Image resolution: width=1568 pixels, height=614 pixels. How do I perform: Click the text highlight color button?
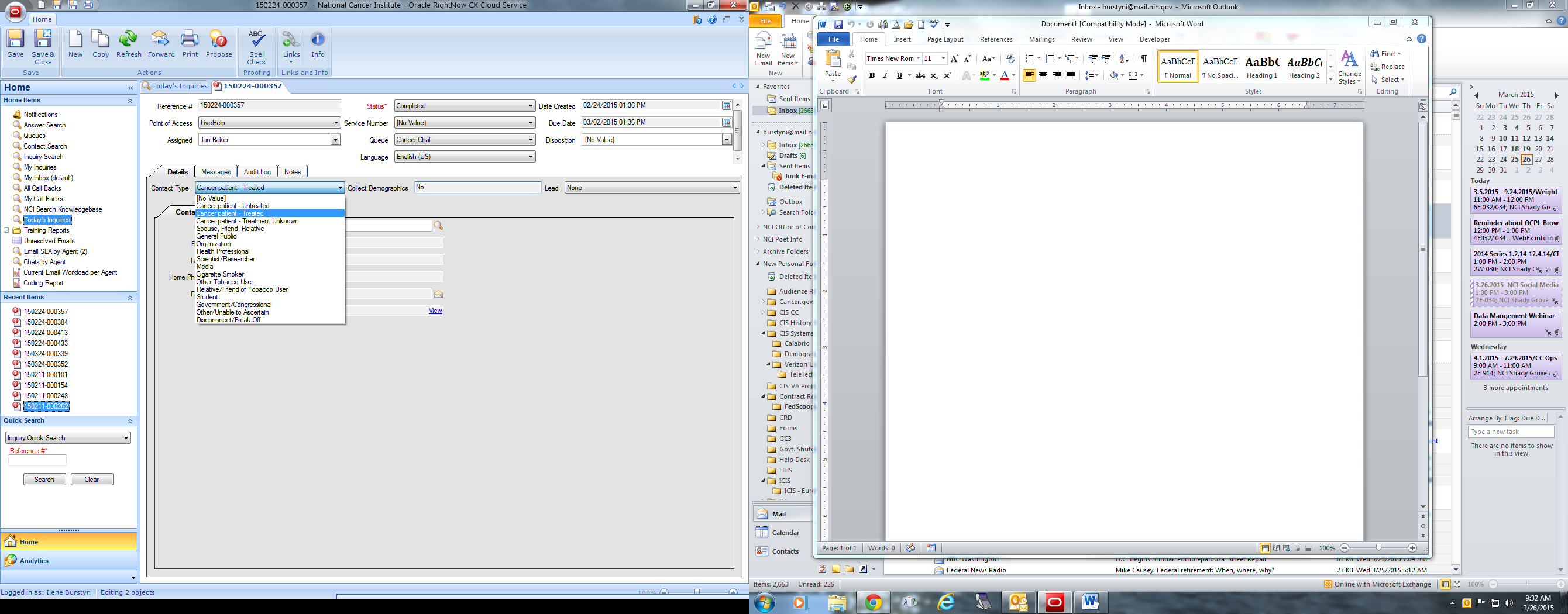click(984, 75)
